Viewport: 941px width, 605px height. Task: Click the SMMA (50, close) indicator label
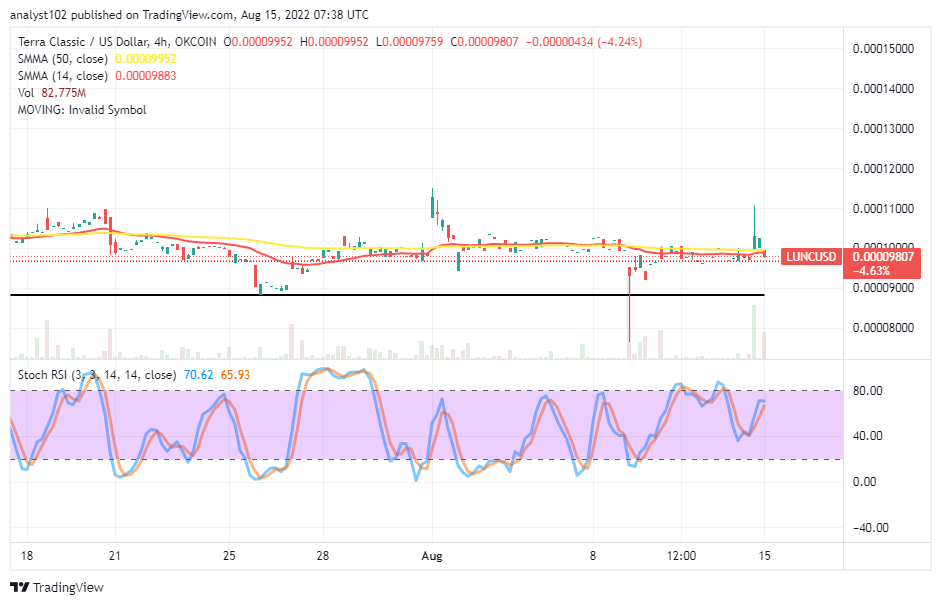(x=63, y=59)
